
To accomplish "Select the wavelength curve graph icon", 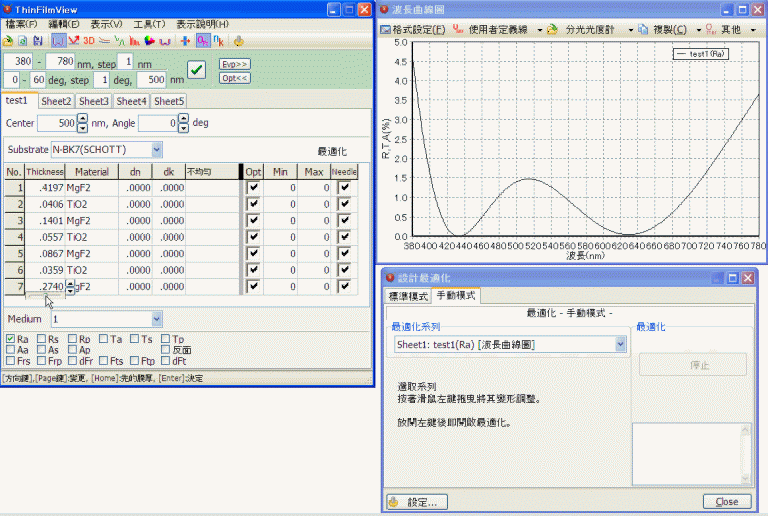I will [x=58, y=41].
